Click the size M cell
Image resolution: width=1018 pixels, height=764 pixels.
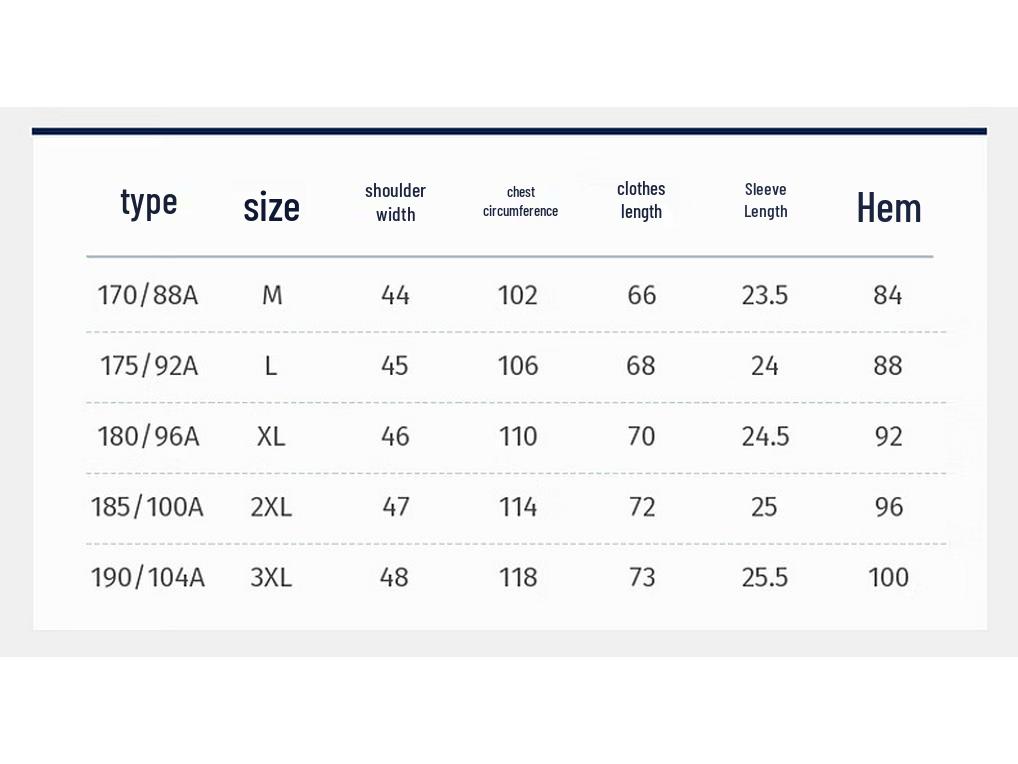pos(272,295)
